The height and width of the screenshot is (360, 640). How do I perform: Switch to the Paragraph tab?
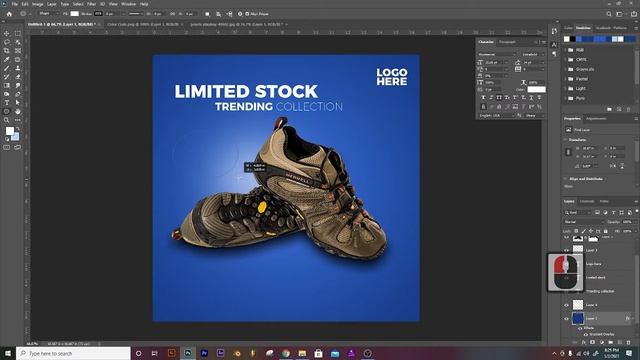[507, 42]
